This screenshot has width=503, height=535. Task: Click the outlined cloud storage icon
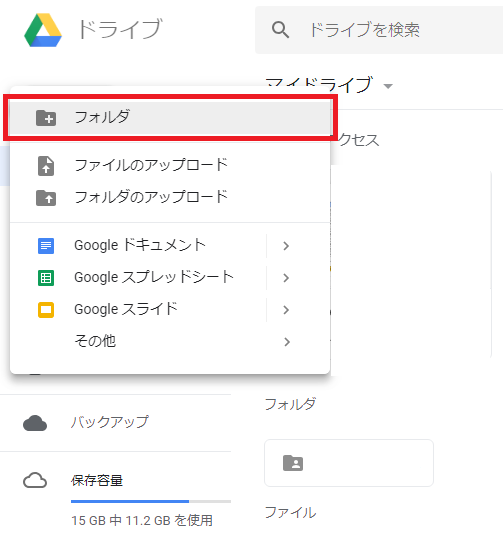[35, 480]
